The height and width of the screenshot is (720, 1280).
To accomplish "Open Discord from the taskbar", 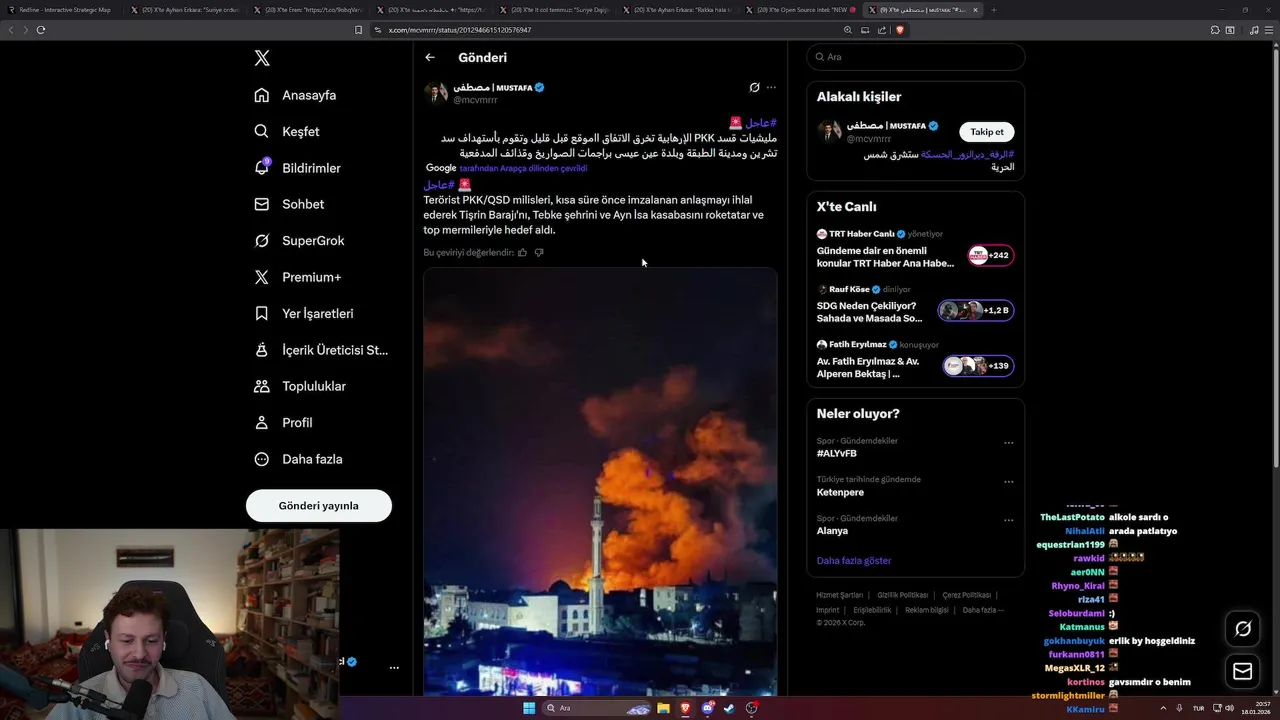I will [707, 708].
